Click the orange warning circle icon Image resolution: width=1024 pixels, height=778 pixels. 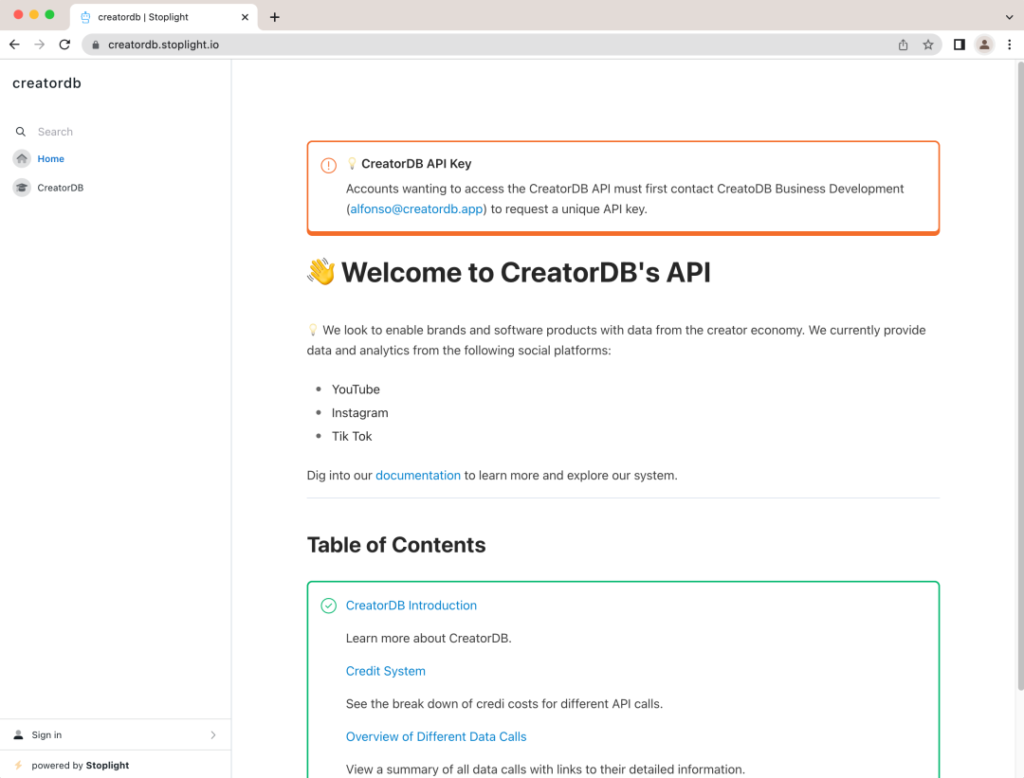pyautogui.click(x=328, y=165)
